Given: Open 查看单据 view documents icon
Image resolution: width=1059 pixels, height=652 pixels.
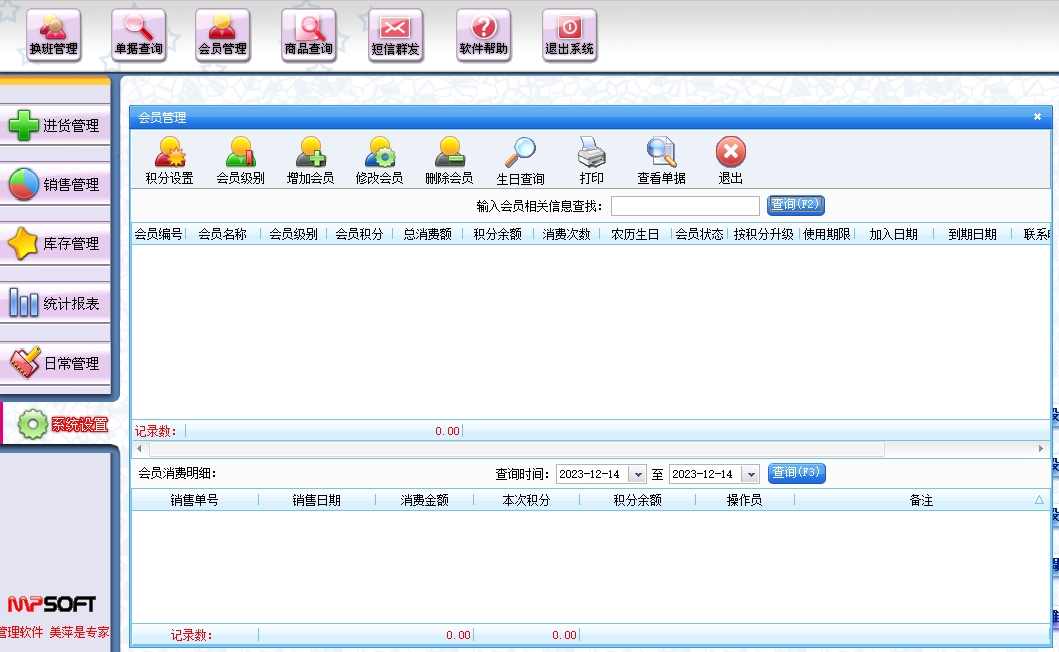Looking at the screenshot, I should tap(661, 161).
